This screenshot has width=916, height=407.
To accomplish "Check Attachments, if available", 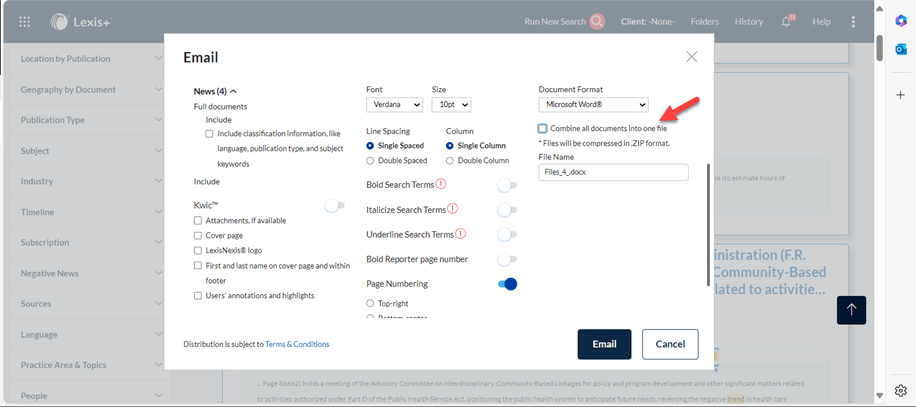I will click(197, 221).
